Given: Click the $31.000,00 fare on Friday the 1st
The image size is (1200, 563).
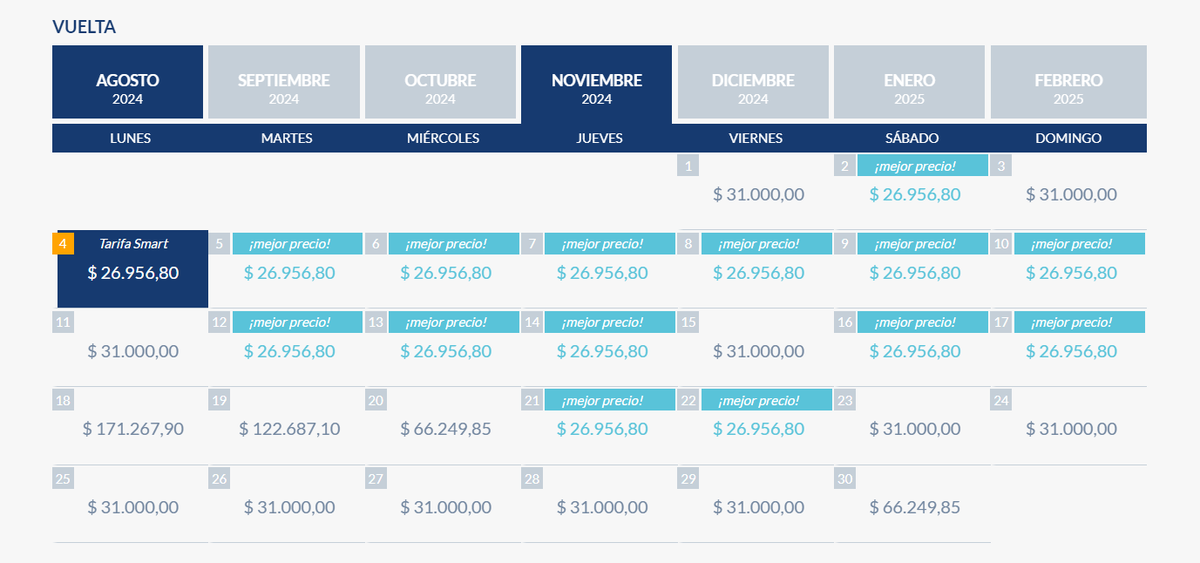Looking at the screenshot, I should [x=758, y=194].
